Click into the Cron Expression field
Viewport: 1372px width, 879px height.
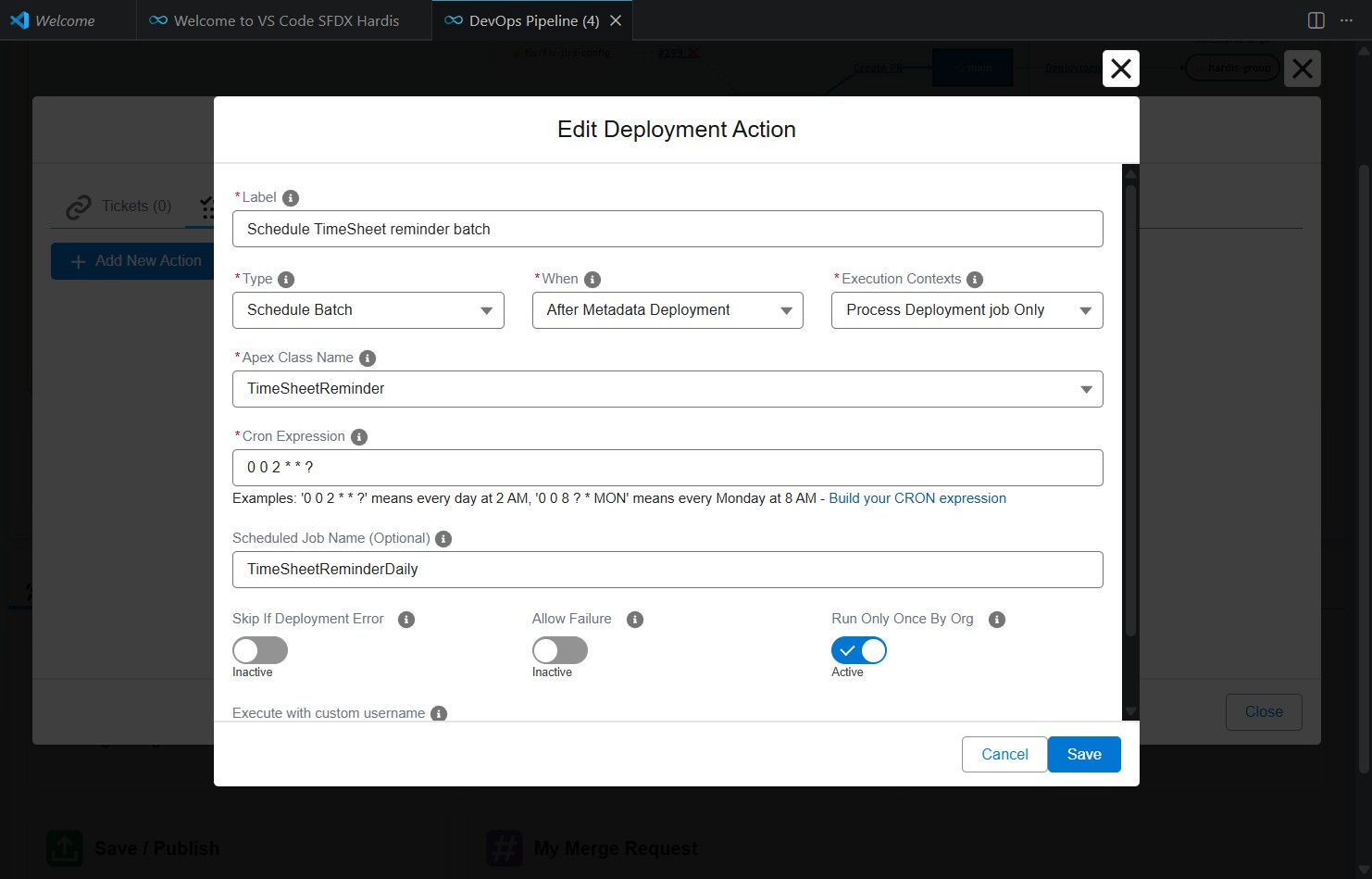click(667, 468)
